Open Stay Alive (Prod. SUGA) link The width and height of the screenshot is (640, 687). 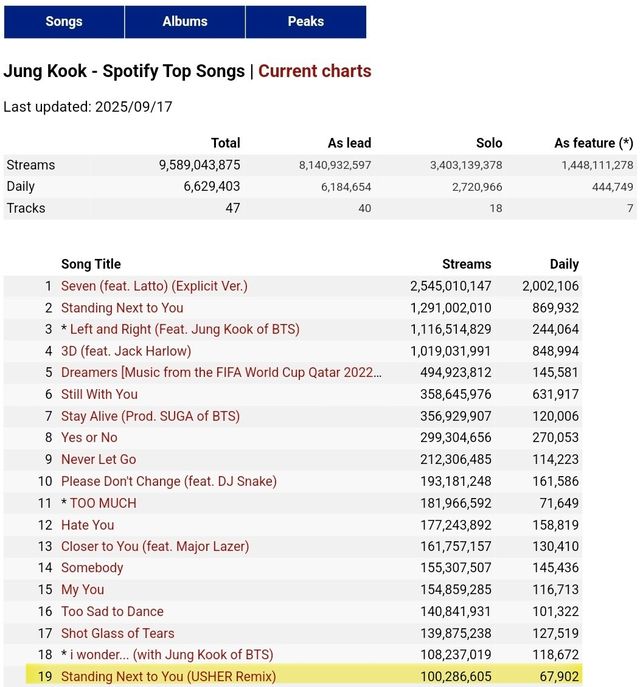coord(150,416)
